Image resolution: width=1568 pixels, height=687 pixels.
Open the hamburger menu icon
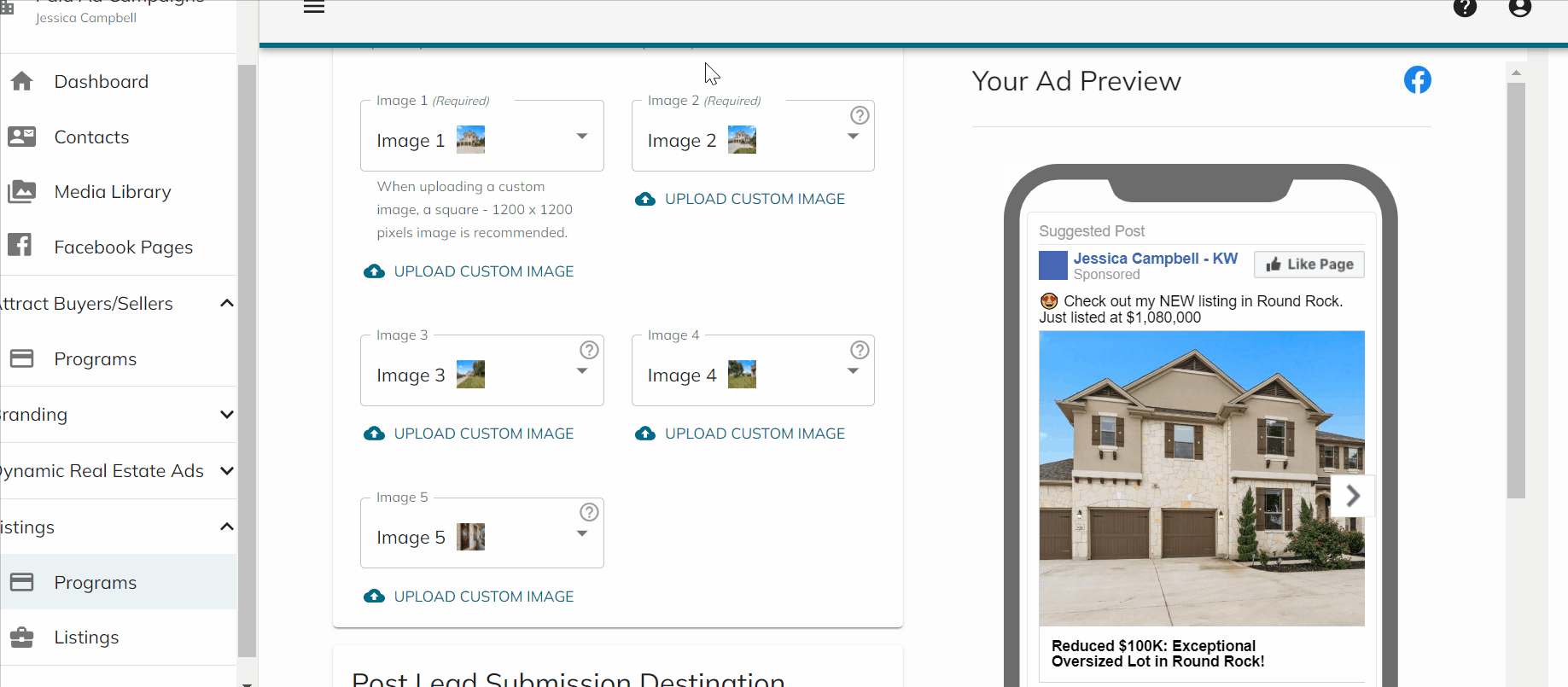pos(314,8)
